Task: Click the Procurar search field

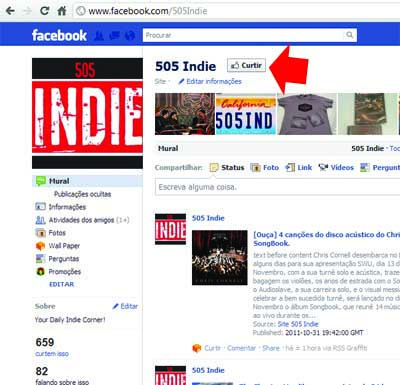Action: point(243,35)
